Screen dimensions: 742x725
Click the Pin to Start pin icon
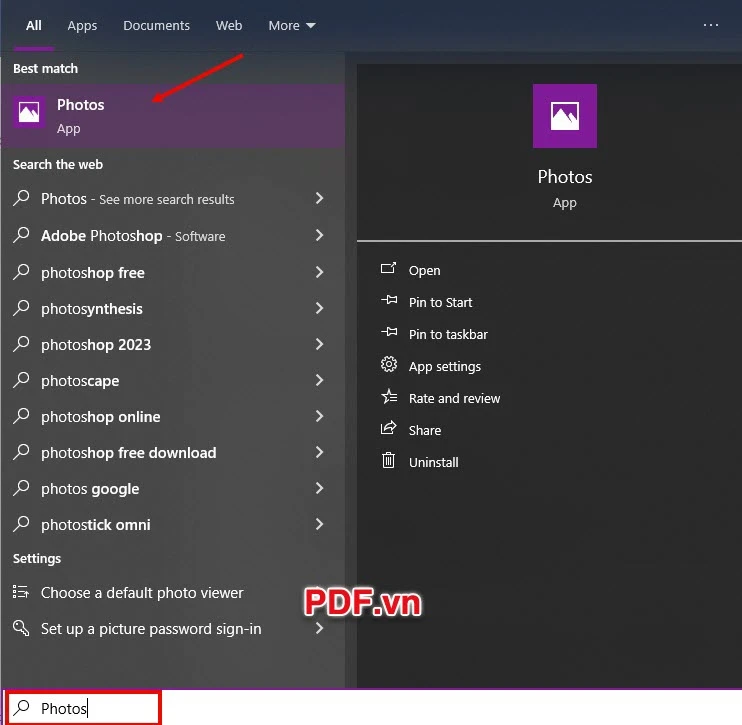tap(389, 301)
